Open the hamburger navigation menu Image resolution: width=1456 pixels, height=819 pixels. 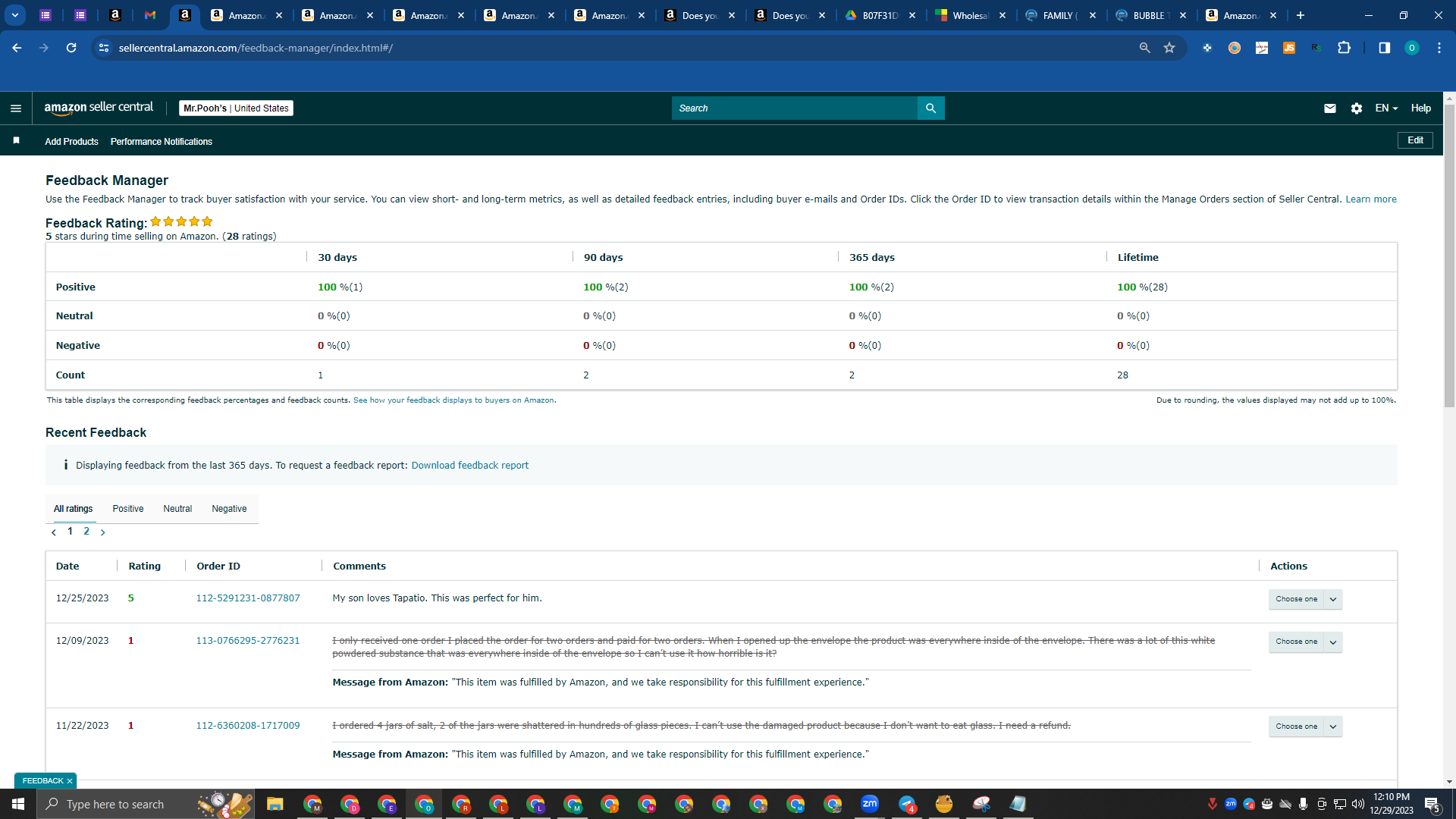(x=15, y=108)
